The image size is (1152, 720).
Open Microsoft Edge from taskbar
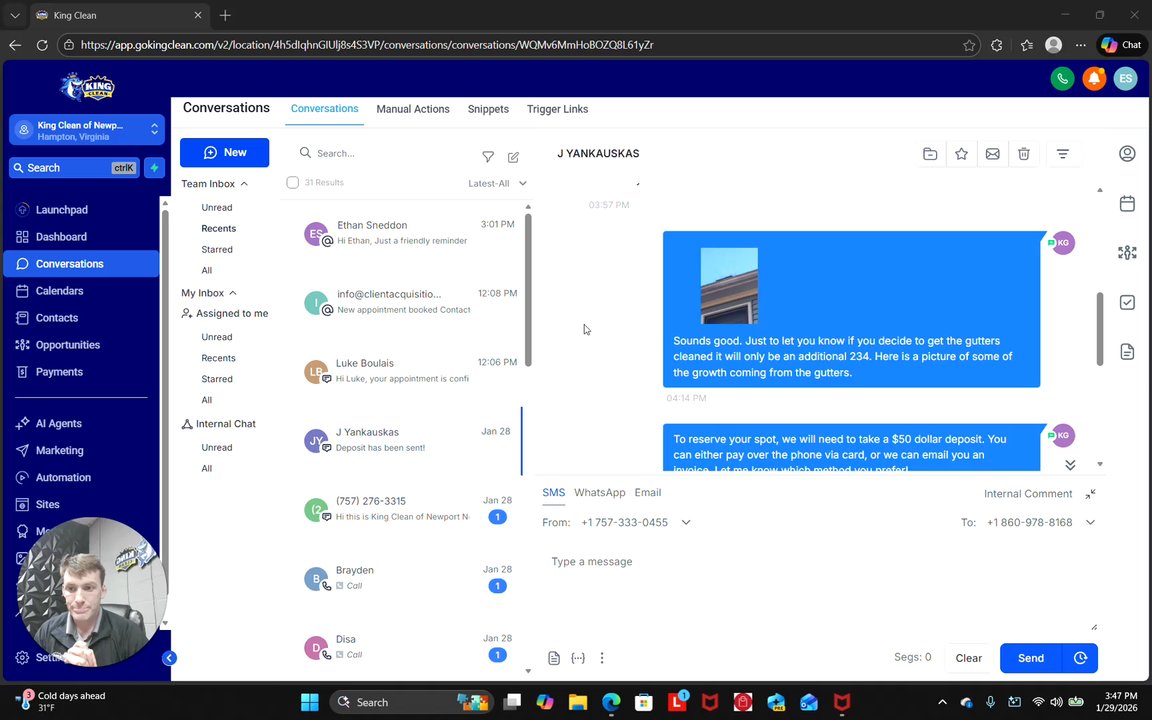pos(611,702)
